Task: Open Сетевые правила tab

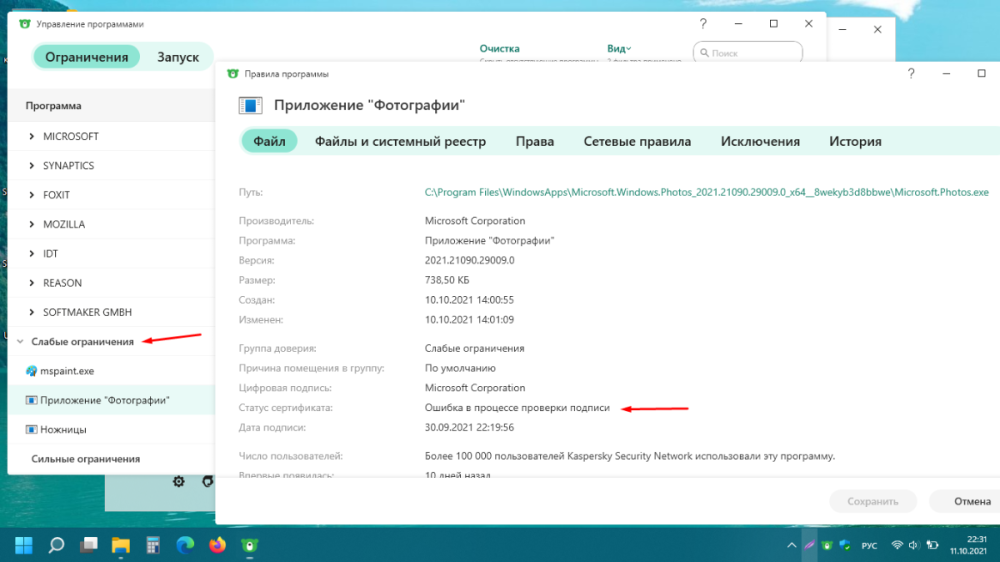Action: pos(637,141)
